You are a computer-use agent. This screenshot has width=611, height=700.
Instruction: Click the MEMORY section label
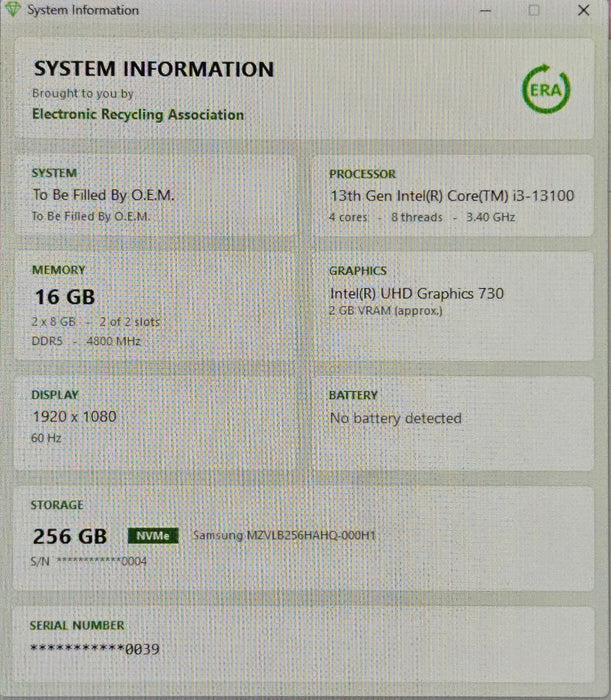tap(58, 270)
